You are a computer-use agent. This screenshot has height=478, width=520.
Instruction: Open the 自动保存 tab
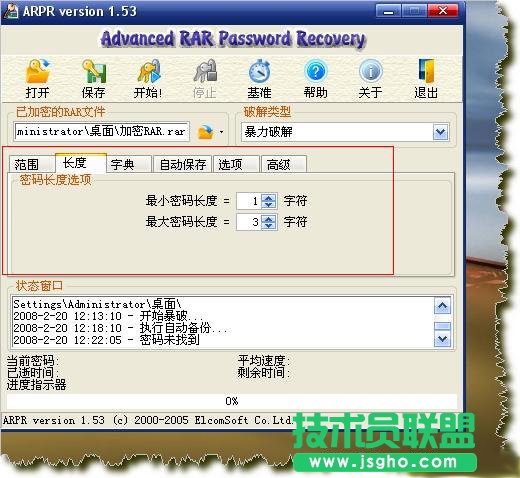tap(182, 164)
